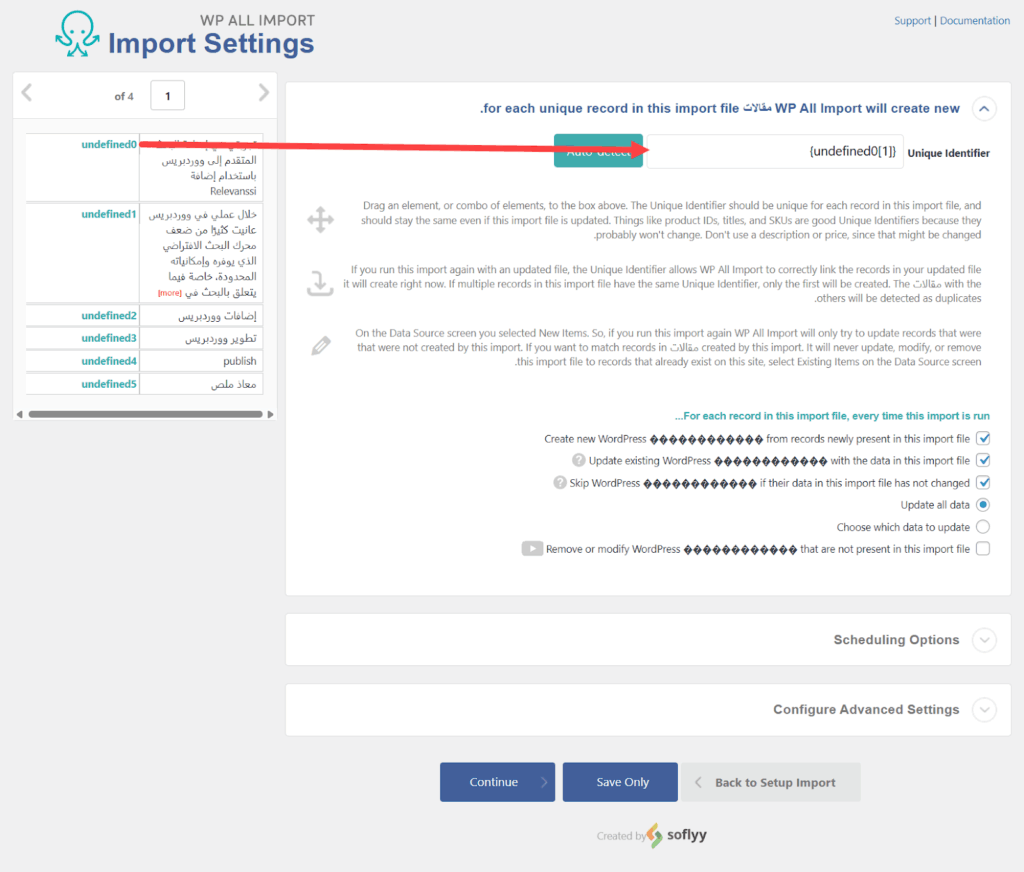Open the Support link

tap(912, 21)
